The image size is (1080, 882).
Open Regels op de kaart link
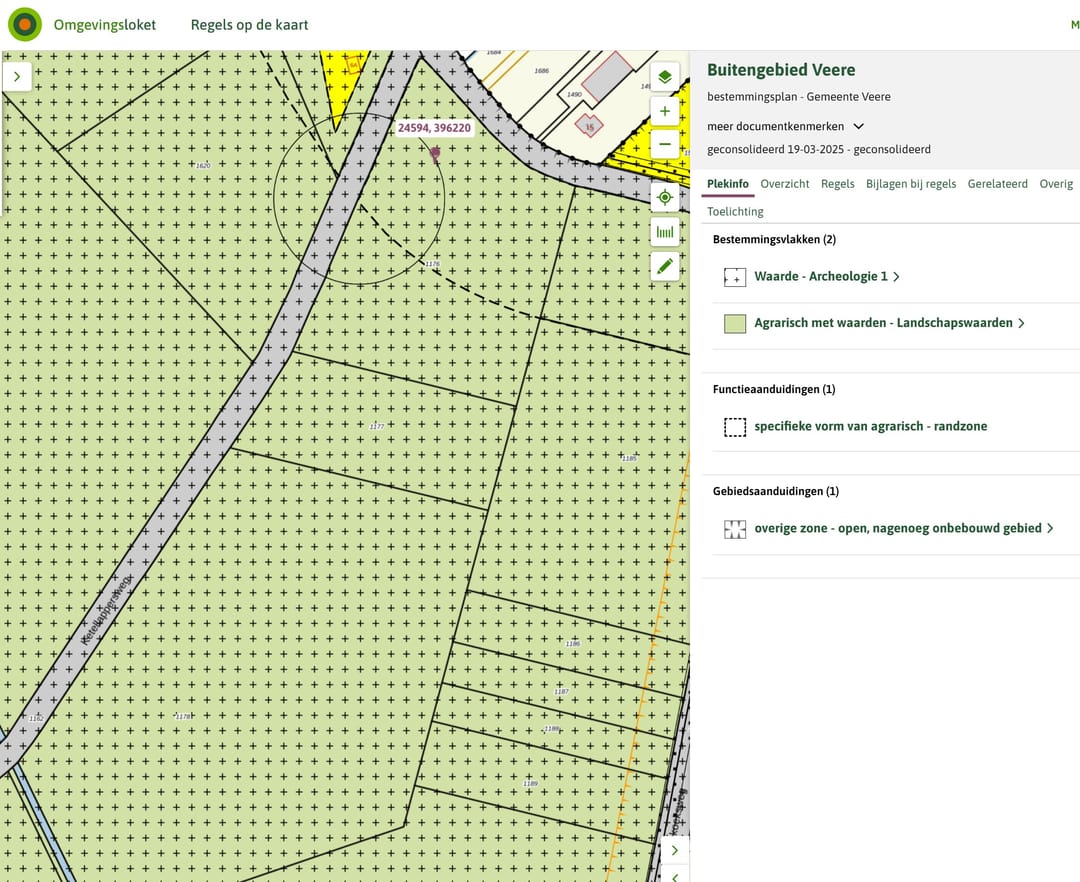click(x=249, y=25)
